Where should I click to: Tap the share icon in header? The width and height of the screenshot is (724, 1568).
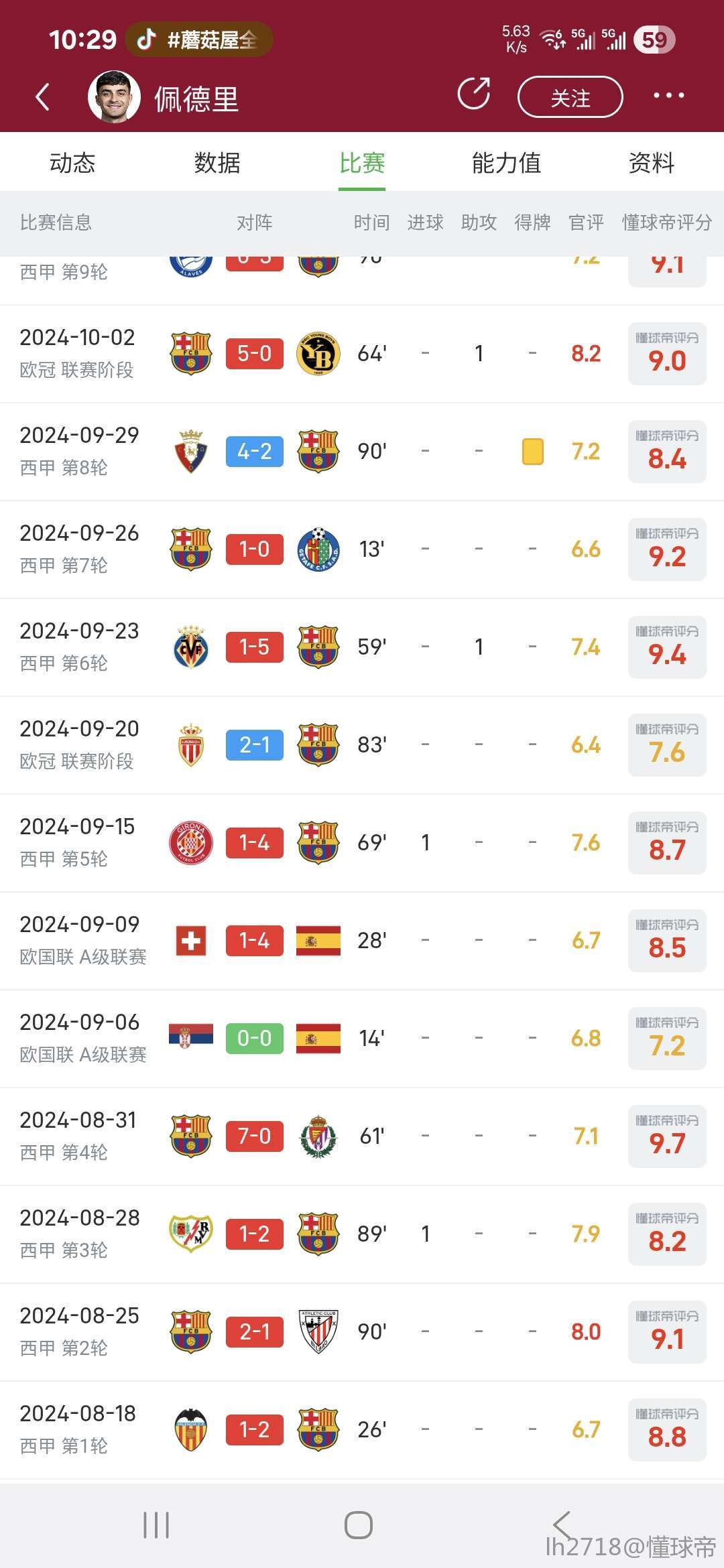[x=474, y=94]
